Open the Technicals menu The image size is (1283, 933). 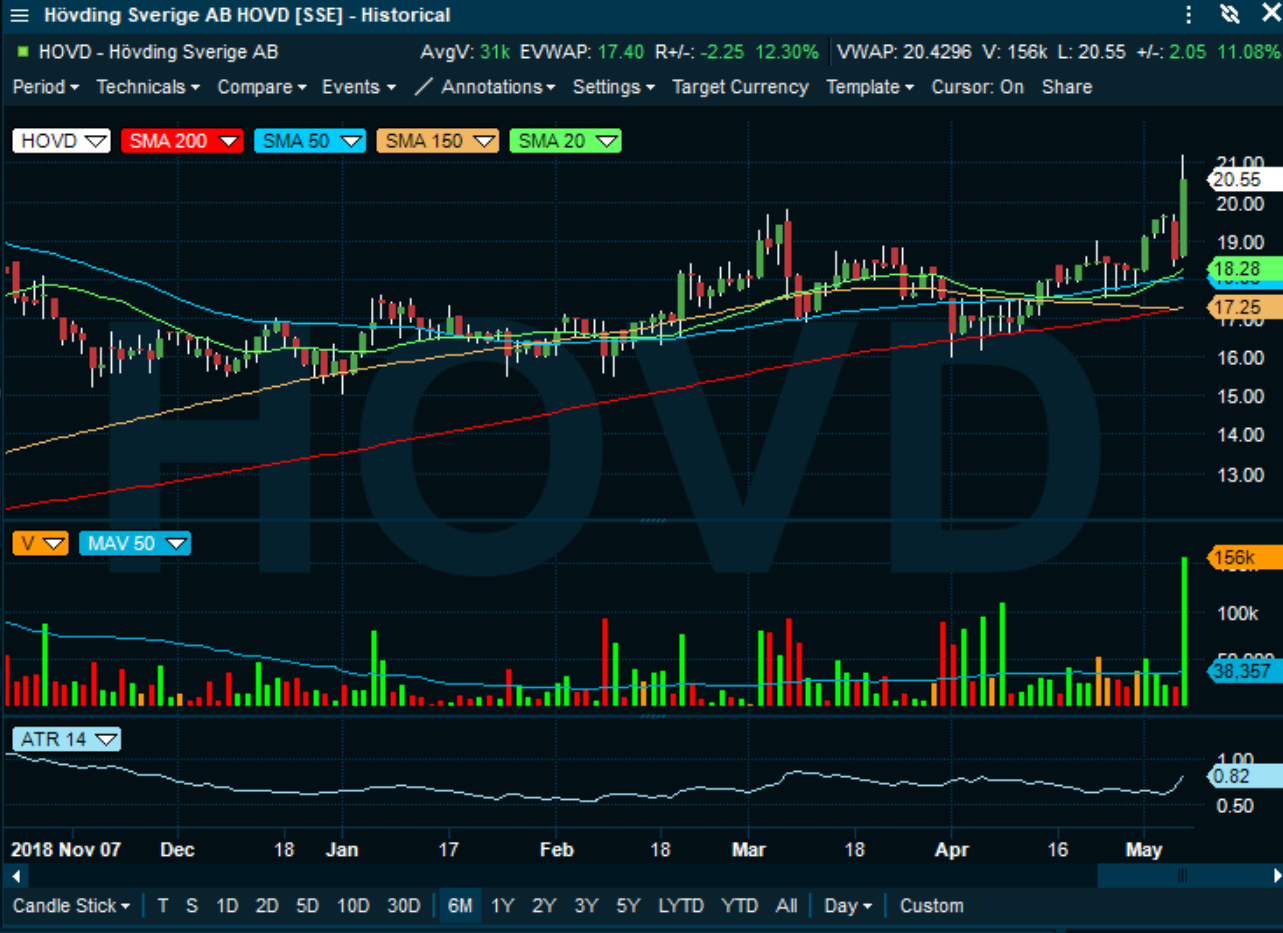(148, 87)
